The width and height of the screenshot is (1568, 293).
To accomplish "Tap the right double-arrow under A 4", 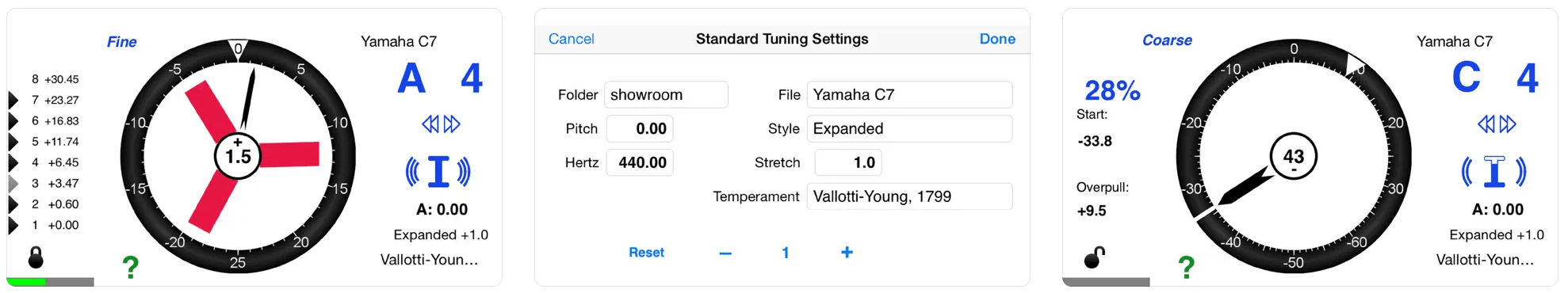I will pyautogui.click(x=452, y=124).
